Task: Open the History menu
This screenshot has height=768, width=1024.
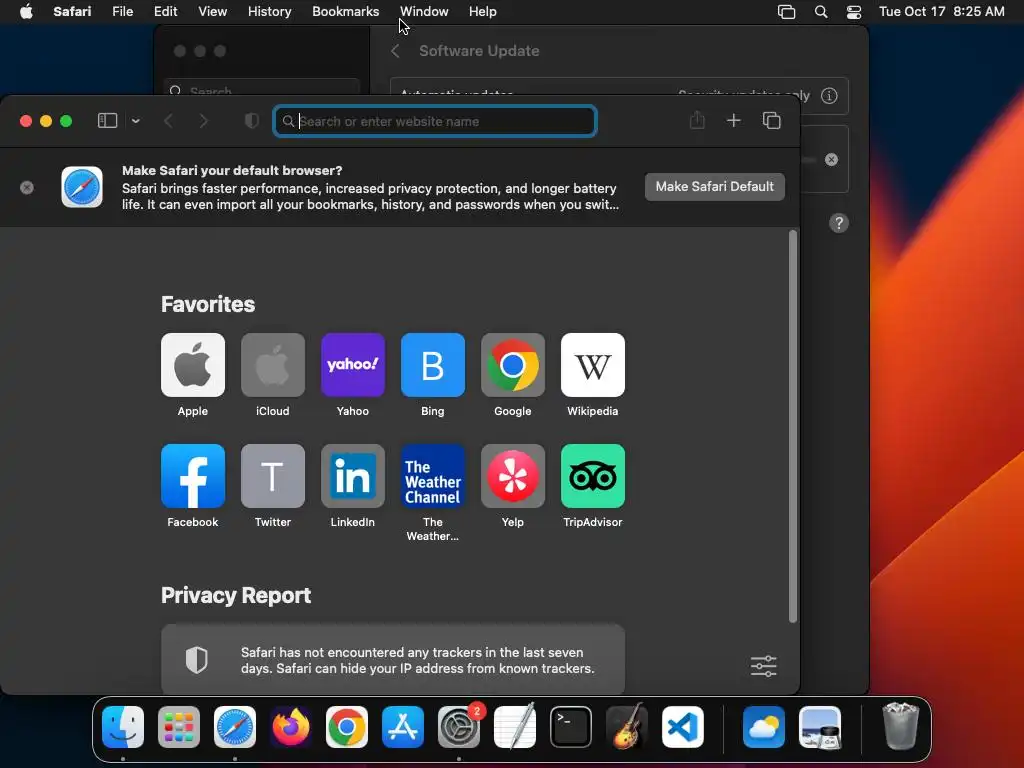Action: (x=269, y=11)
